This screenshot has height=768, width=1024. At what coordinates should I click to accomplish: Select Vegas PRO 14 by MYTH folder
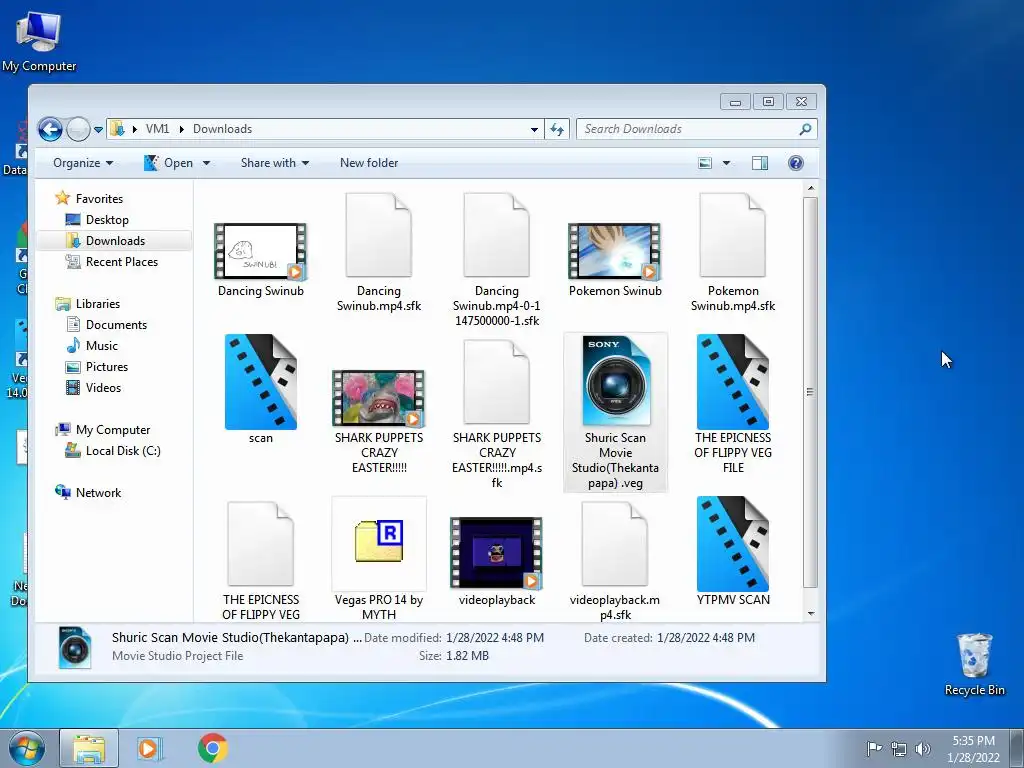[x=379, y=558]
